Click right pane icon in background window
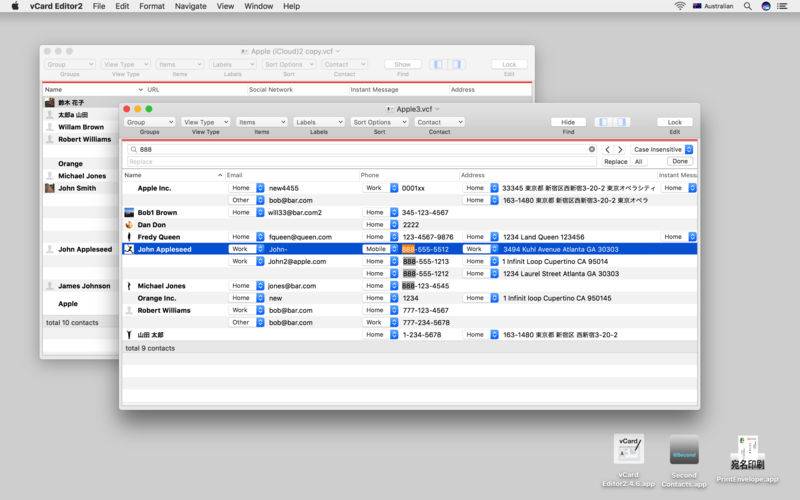Screen dimensions: 800x500 (457, 64)
